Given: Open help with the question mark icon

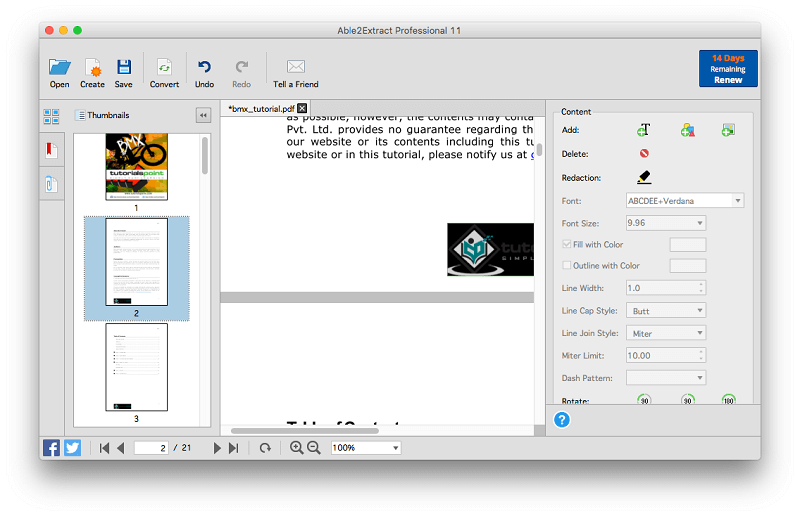Looking at the screenshot, I should (x=562, y=420).
